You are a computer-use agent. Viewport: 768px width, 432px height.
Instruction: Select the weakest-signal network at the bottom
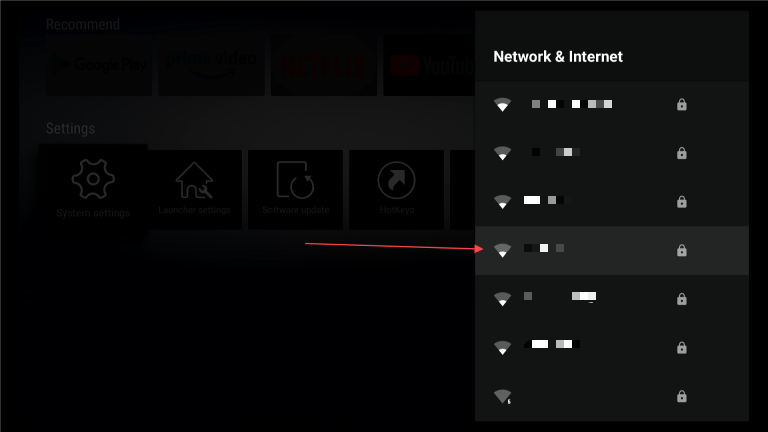pos(612,396)
